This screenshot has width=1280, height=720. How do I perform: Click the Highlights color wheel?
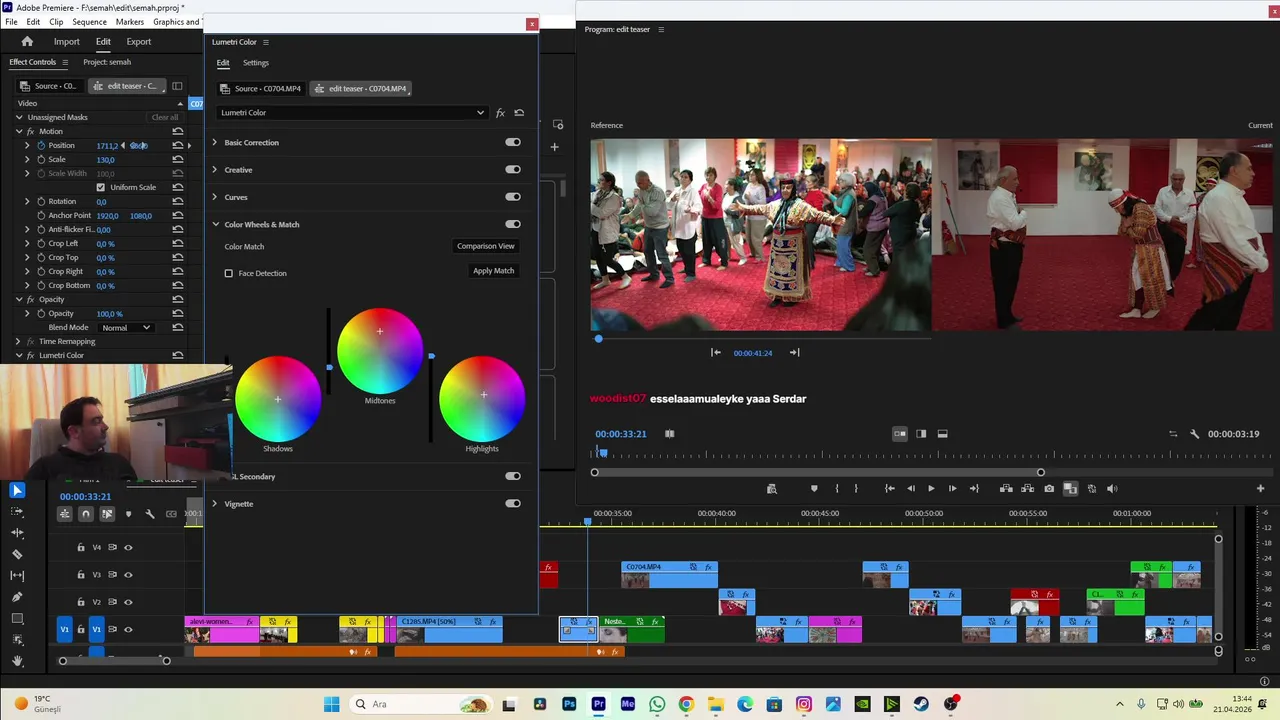click(482, 399)
